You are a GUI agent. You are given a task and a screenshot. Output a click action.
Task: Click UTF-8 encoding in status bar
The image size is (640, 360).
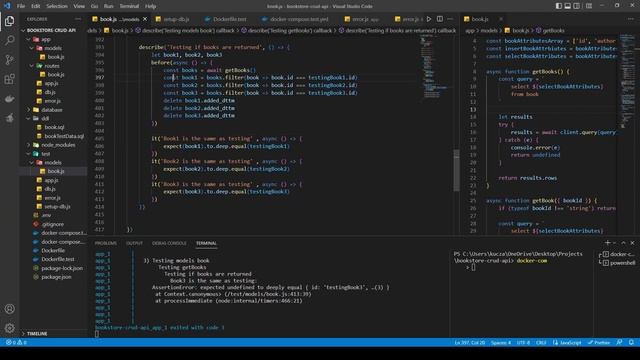coord(523,342)
